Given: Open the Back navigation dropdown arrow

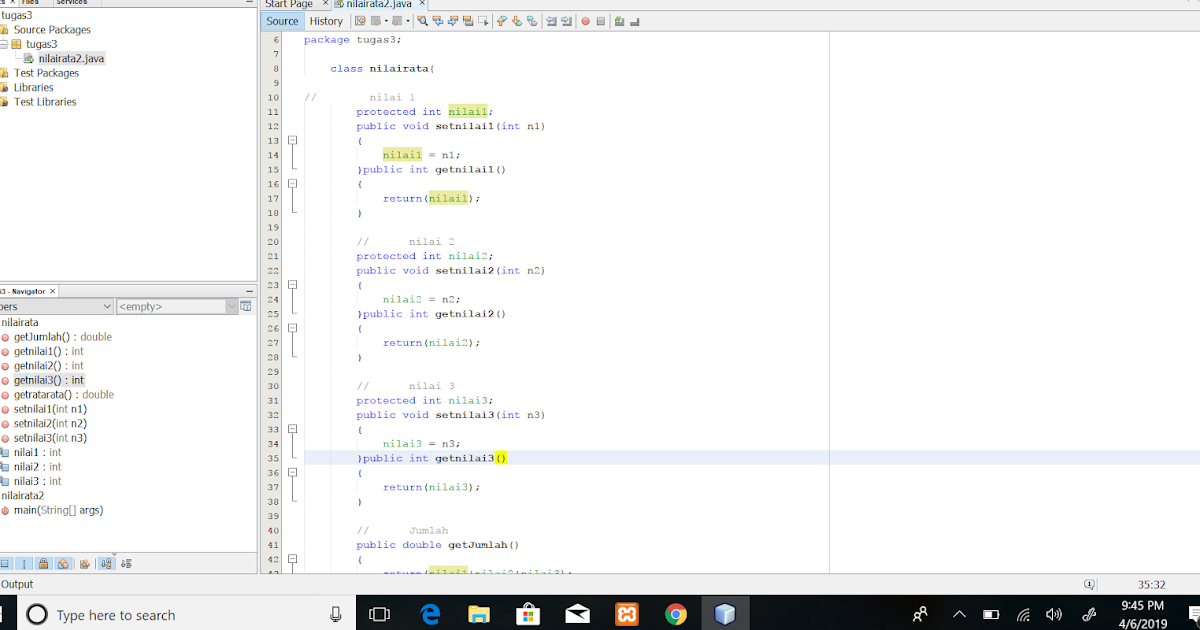Looking at the screenshot, I should tap(385, 20).
